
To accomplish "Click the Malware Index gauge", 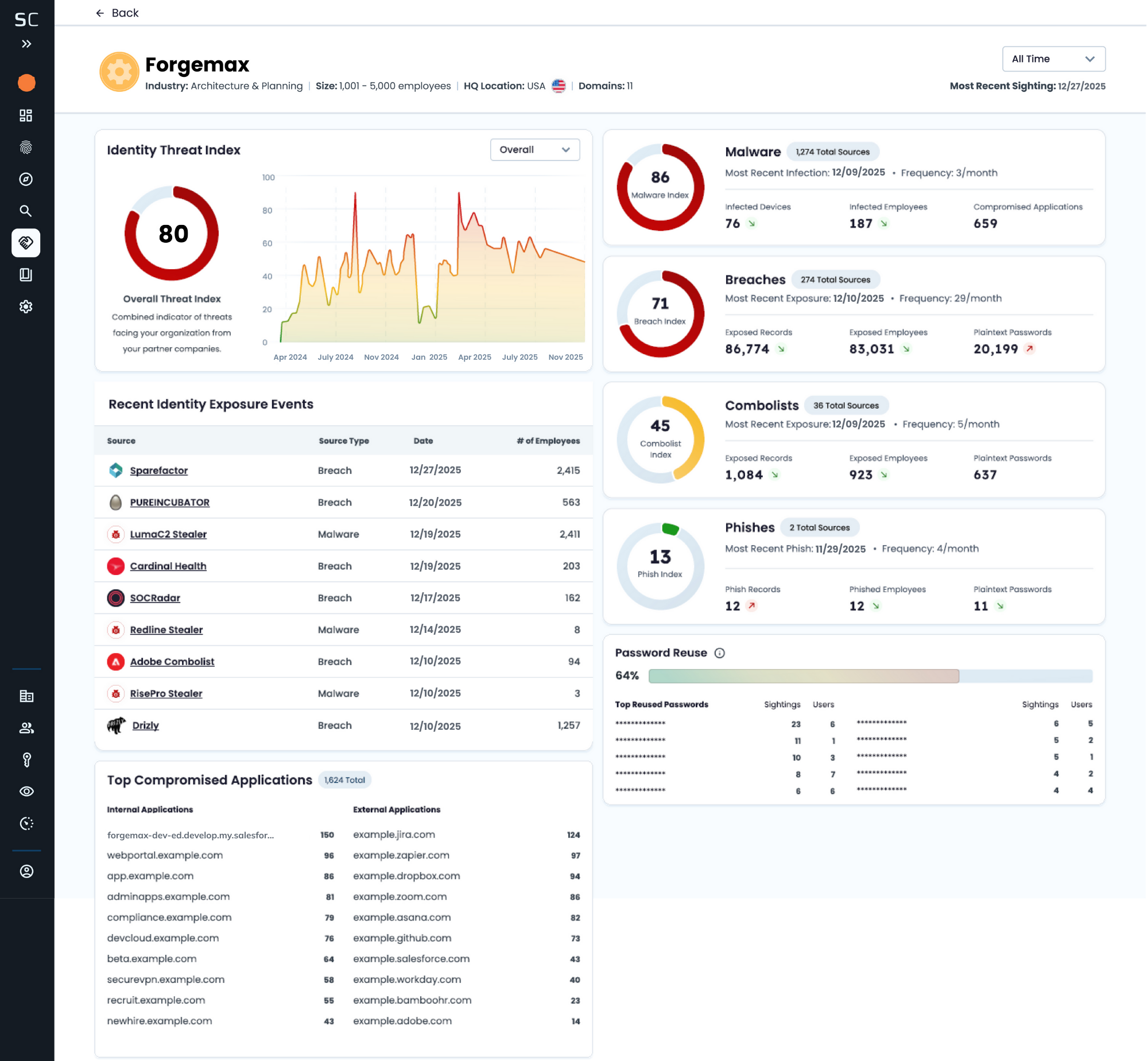I will [660, 186].
